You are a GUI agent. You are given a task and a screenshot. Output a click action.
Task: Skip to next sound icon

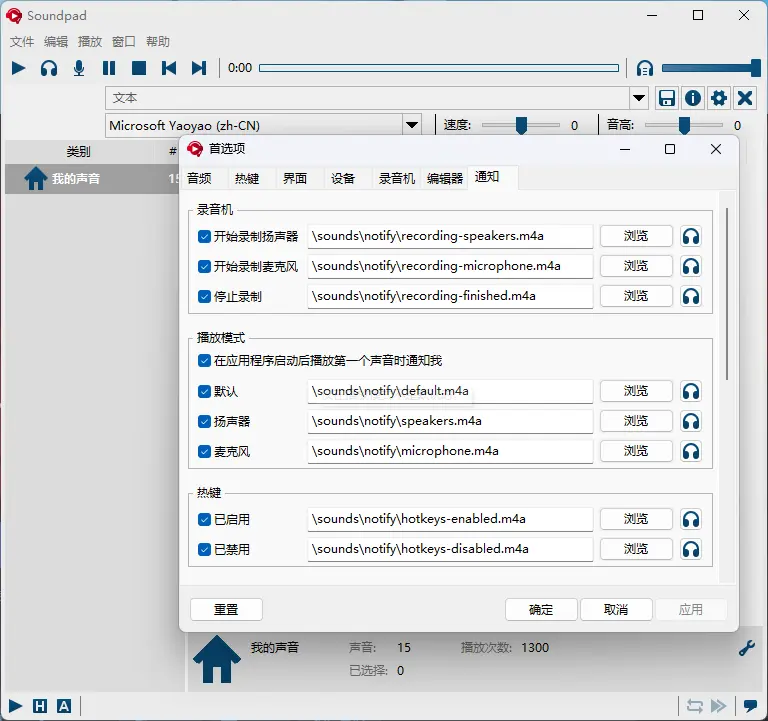tap(199, 68)
